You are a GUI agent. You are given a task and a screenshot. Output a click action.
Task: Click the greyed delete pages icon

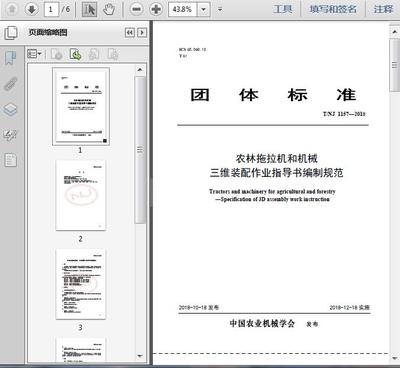[57, 54]
